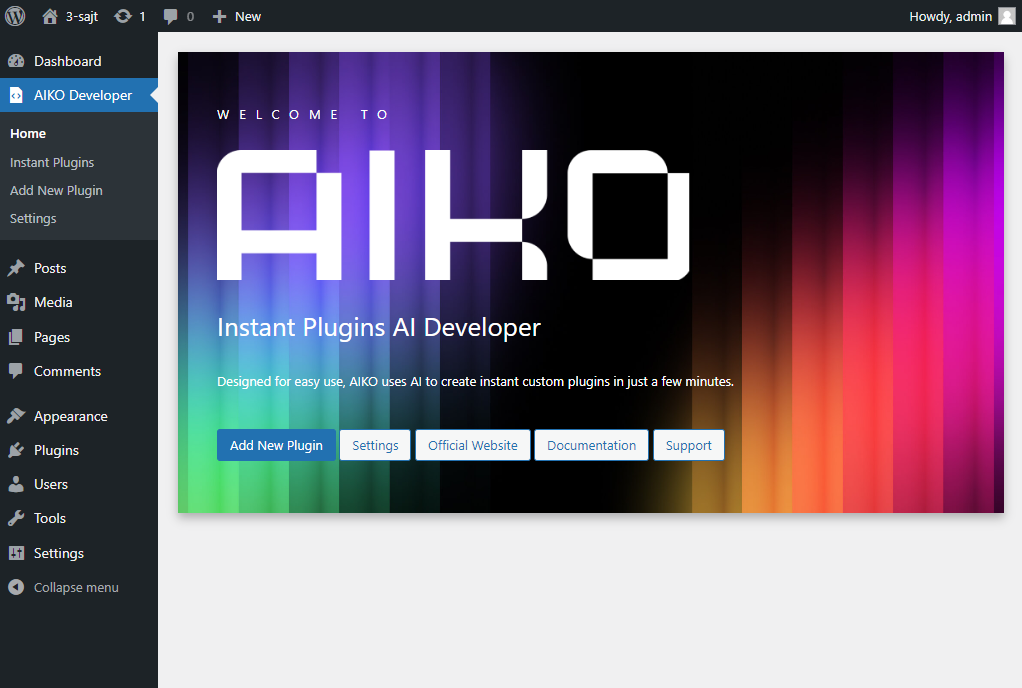Click the Support button

point(688,445)
